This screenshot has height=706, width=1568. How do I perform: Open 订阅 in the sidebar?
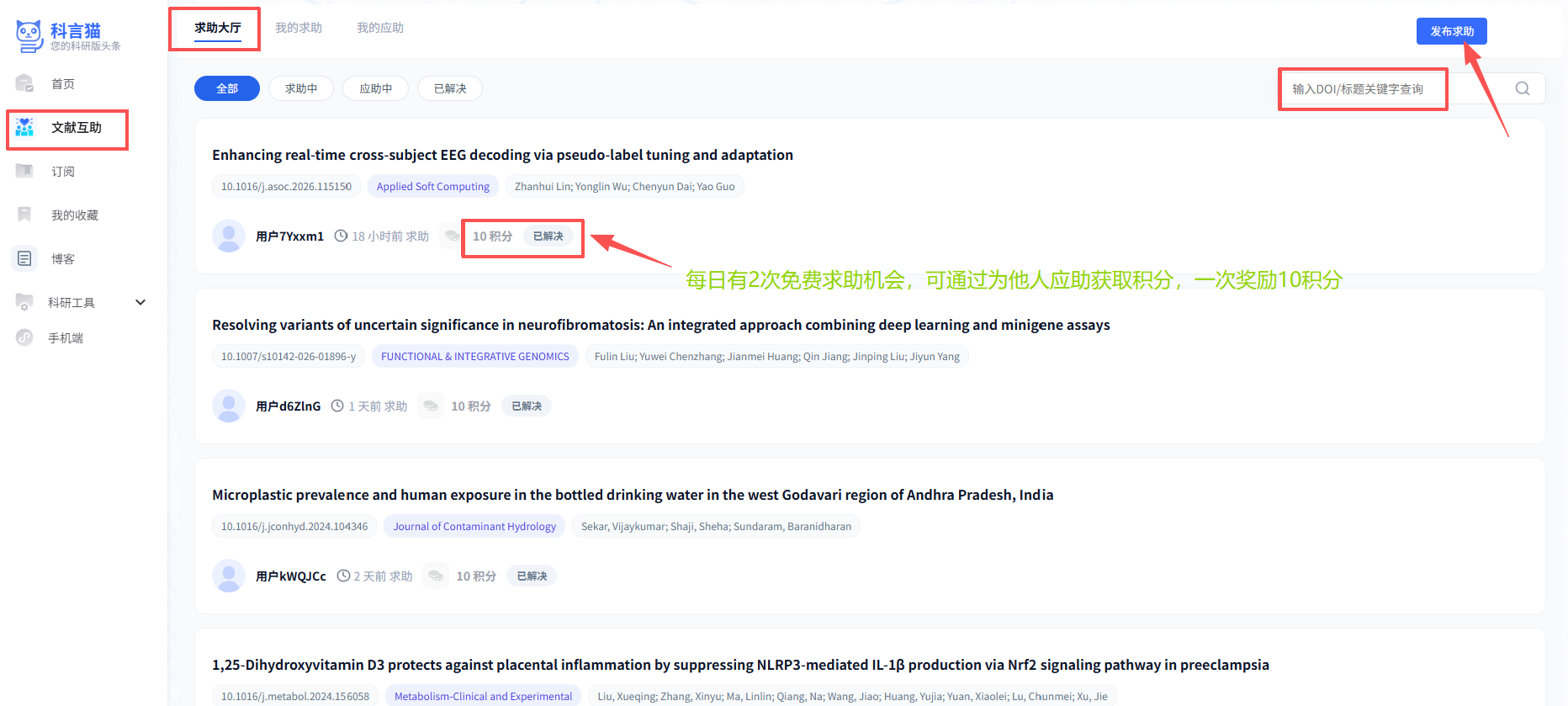[63, 171]
